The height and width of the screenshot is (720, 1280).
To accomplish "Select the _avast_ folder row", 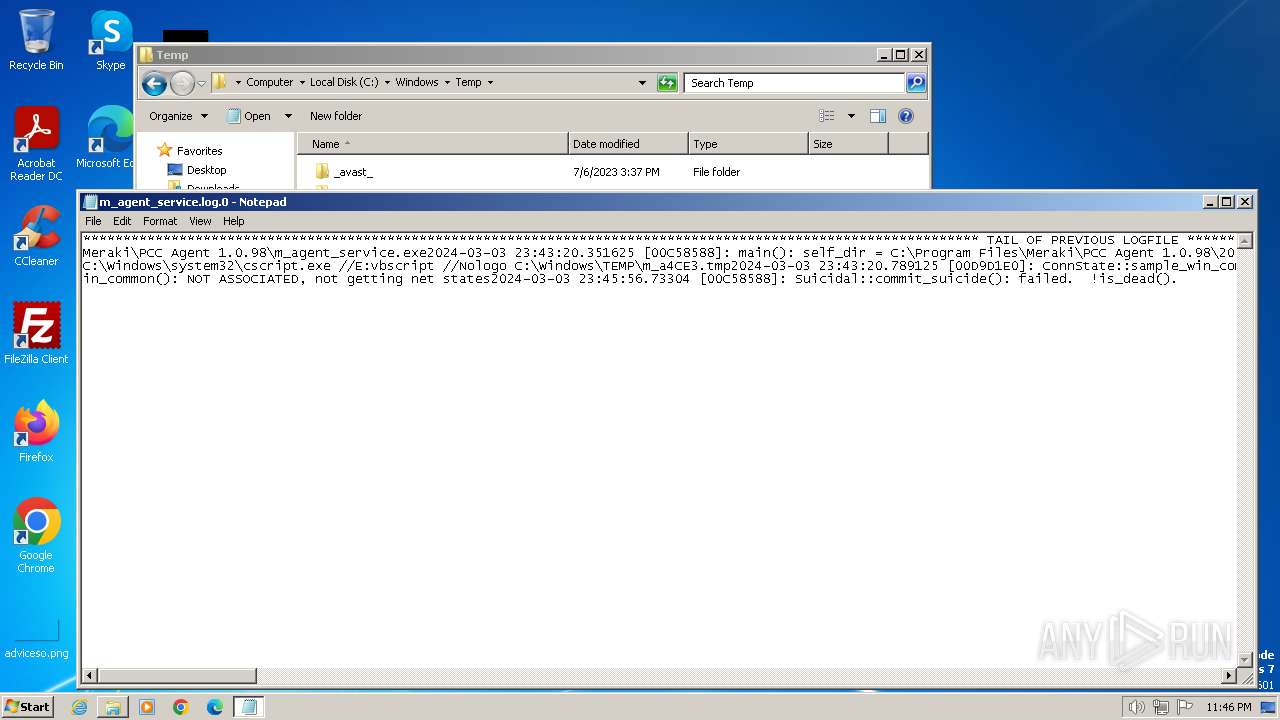I will [612, 172].
